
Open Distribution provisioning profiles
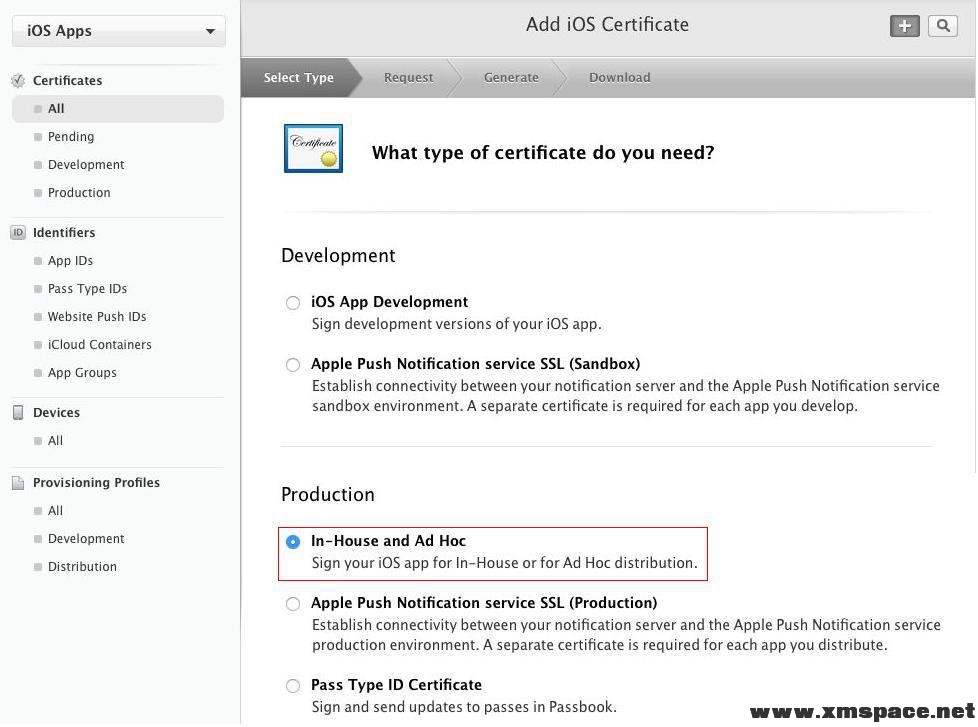tap(82, 567)
